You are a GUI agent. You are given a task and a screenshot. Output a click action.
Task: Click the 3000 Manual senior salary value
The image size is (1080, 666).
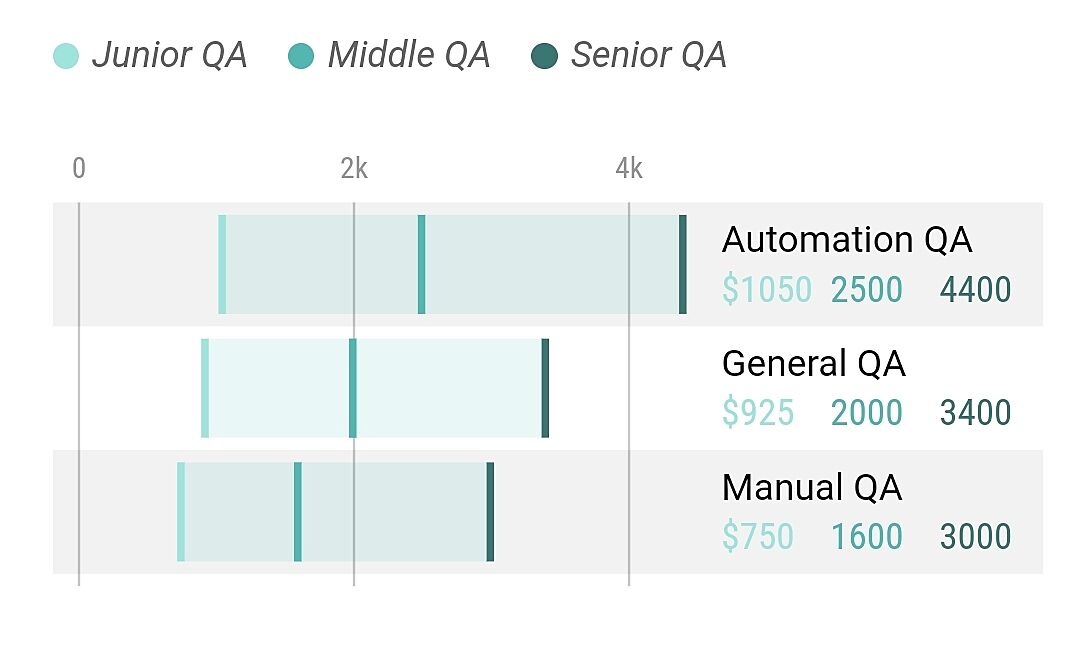pyautogui.click(x=975, y=537)
